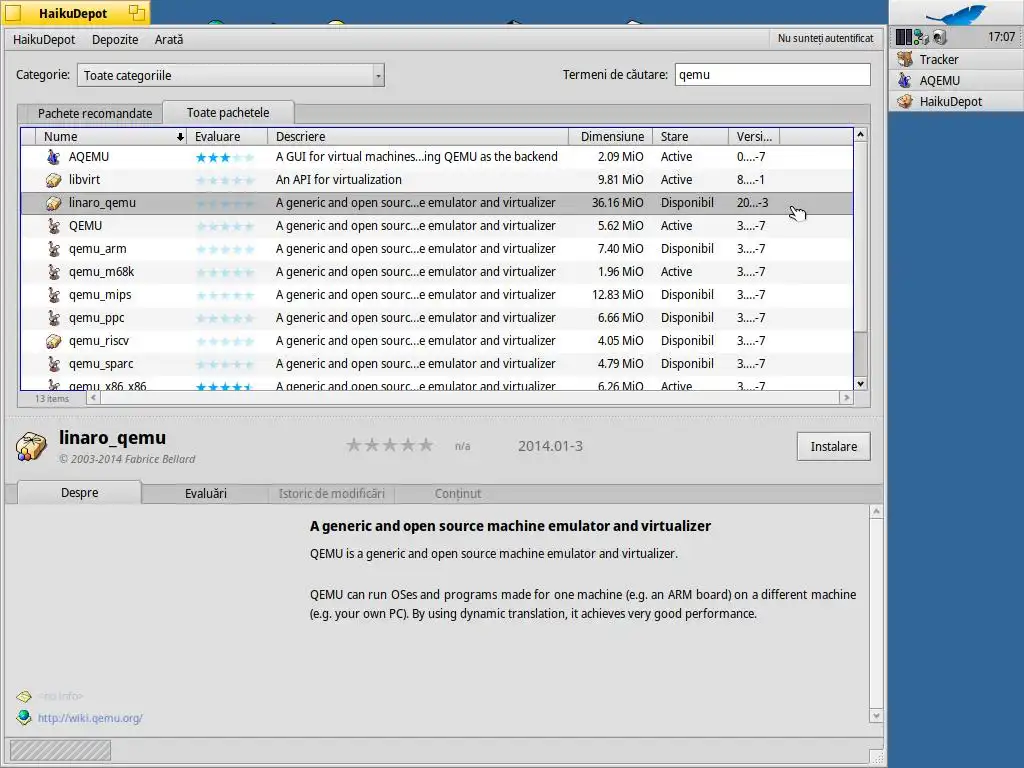Click Nu sunteți autentificat button
This screenshot has width=1024, height=768.
point(825,39)
